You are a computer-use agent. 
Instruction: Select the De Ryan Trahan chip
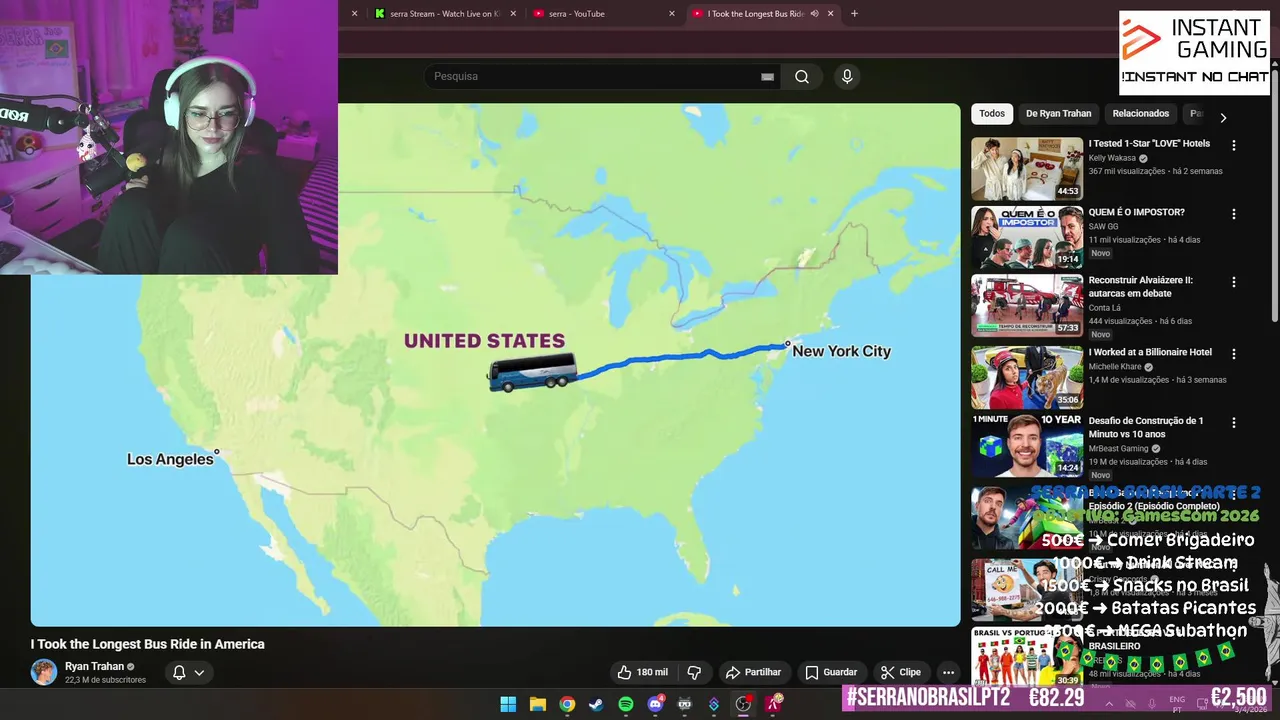(x=1058, y=114)
